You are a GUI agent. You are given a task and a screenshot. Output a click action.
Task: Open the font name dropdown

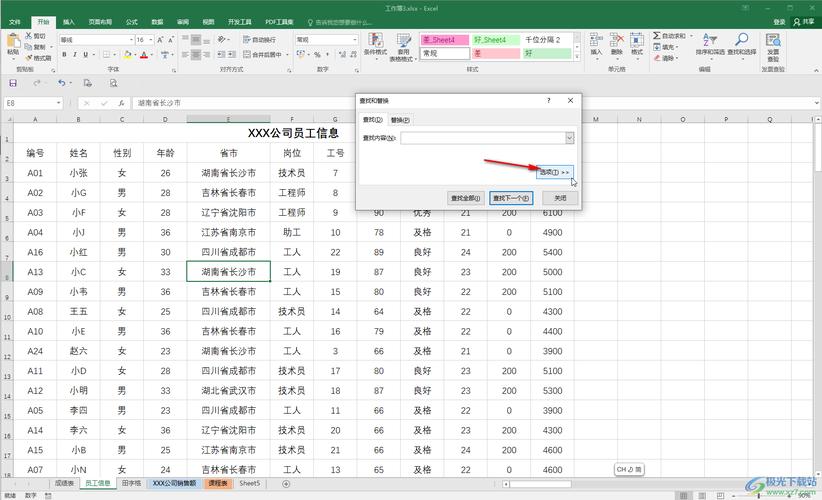[131, 40]
